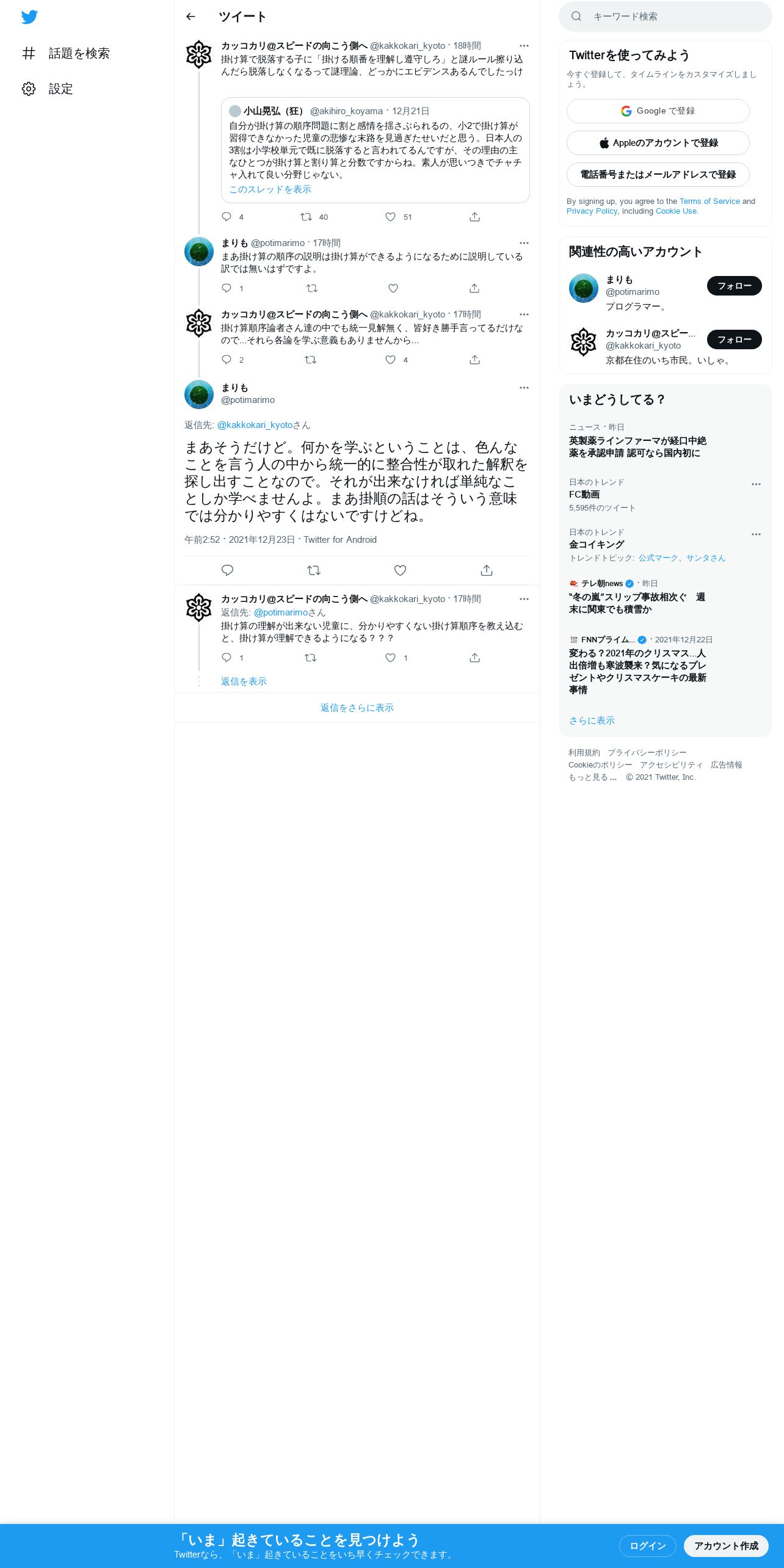Reply to the main まりも tweet

click(x=227, y=570)
